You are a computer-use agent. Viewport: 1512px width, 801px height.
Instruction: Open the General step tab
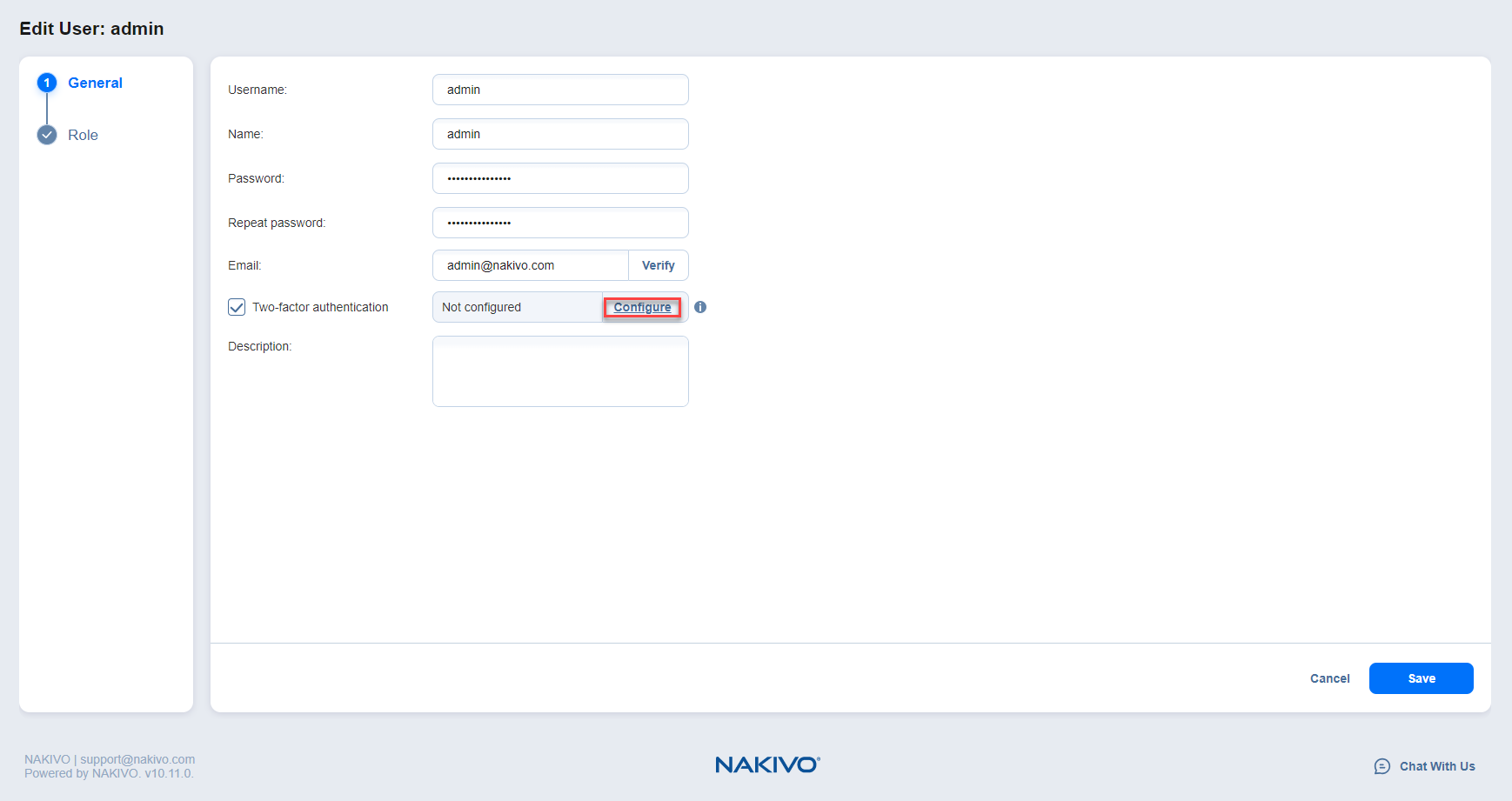pyautogui.click(x=95, y=83)
